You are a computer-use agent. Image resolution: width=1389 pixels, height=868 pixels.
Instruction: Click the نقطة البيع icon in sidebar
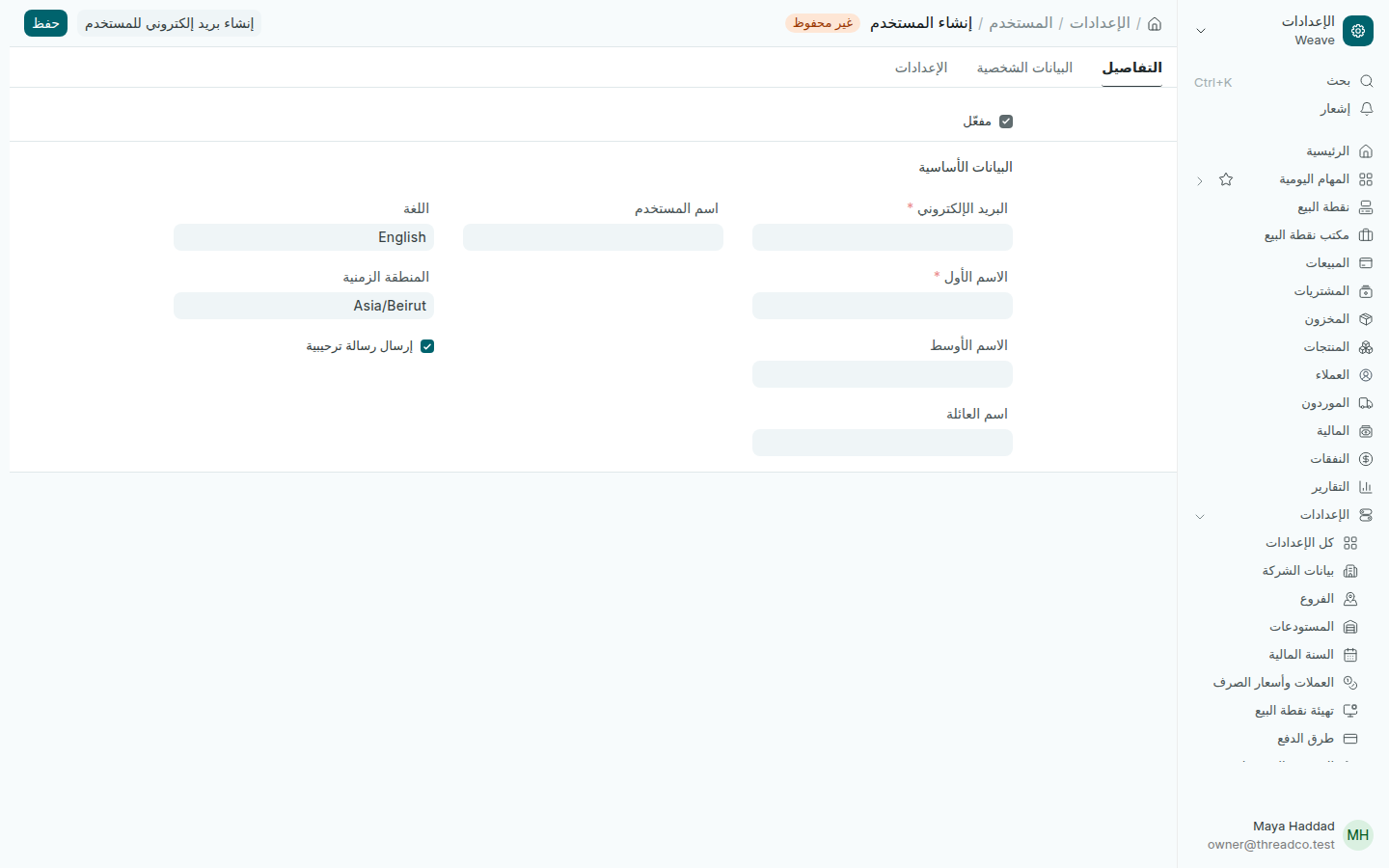(x=1366, y=207)
